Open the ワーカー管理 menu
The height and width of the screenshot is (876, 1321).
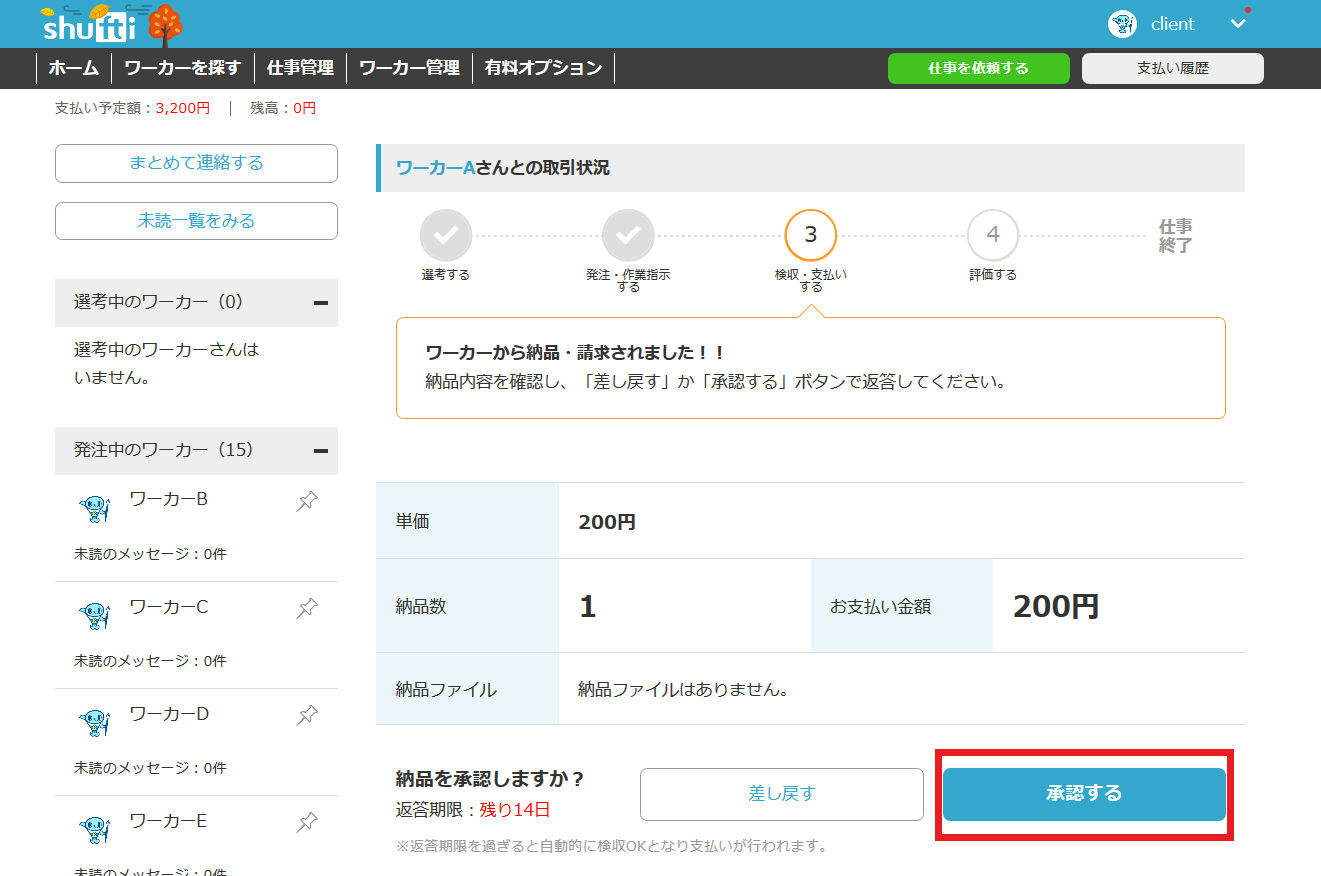(x=409, y=68)
